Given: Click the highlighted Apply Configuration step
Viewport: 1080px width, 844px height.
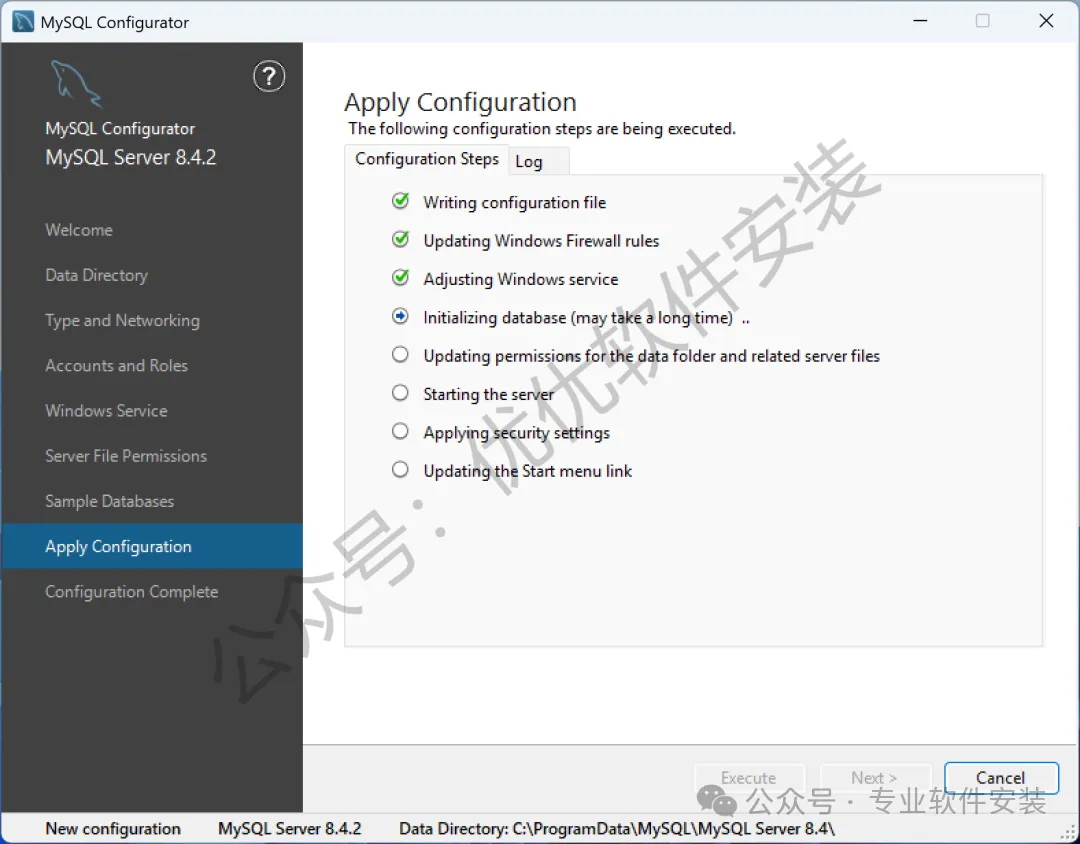Looking at the screenshot, I should pyautogui.click(x=152, y=546).
